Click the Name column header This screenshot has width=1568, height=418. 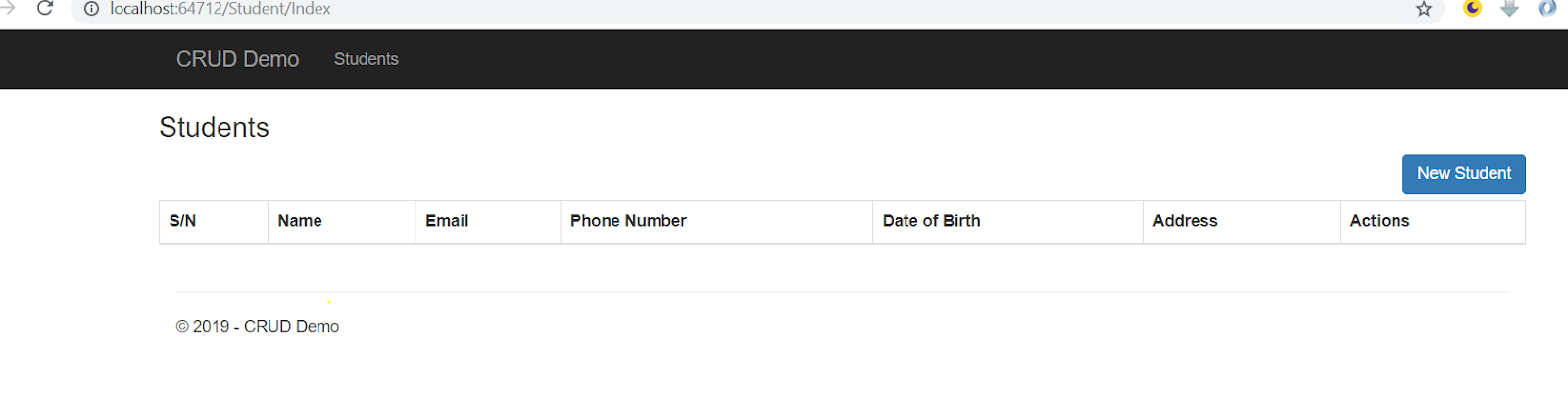click(x=300, y=221)
